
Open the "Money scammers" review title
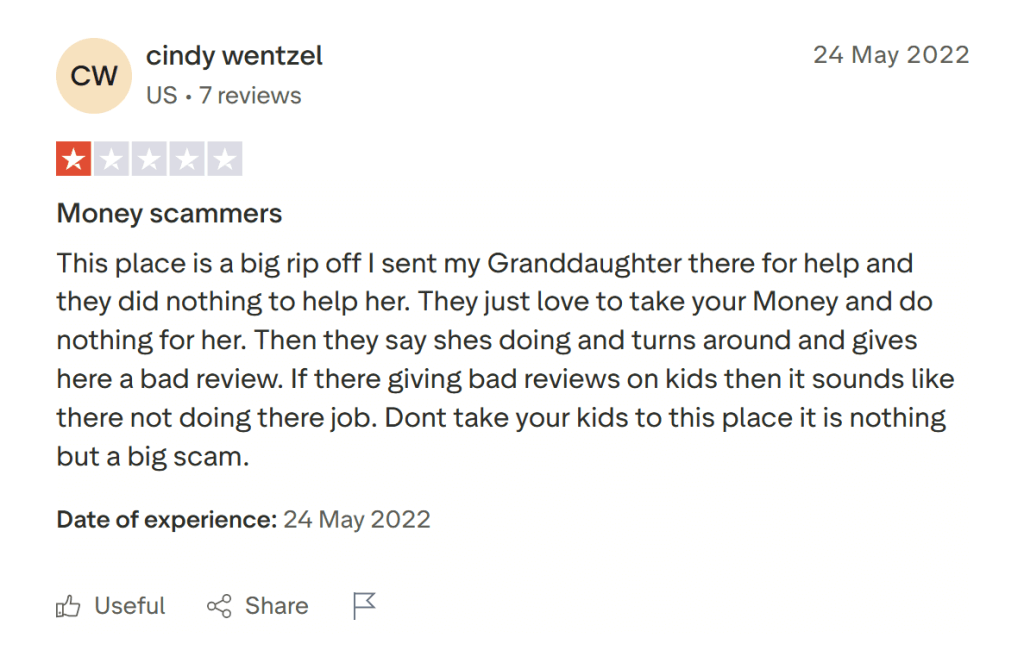pos(169,213)
